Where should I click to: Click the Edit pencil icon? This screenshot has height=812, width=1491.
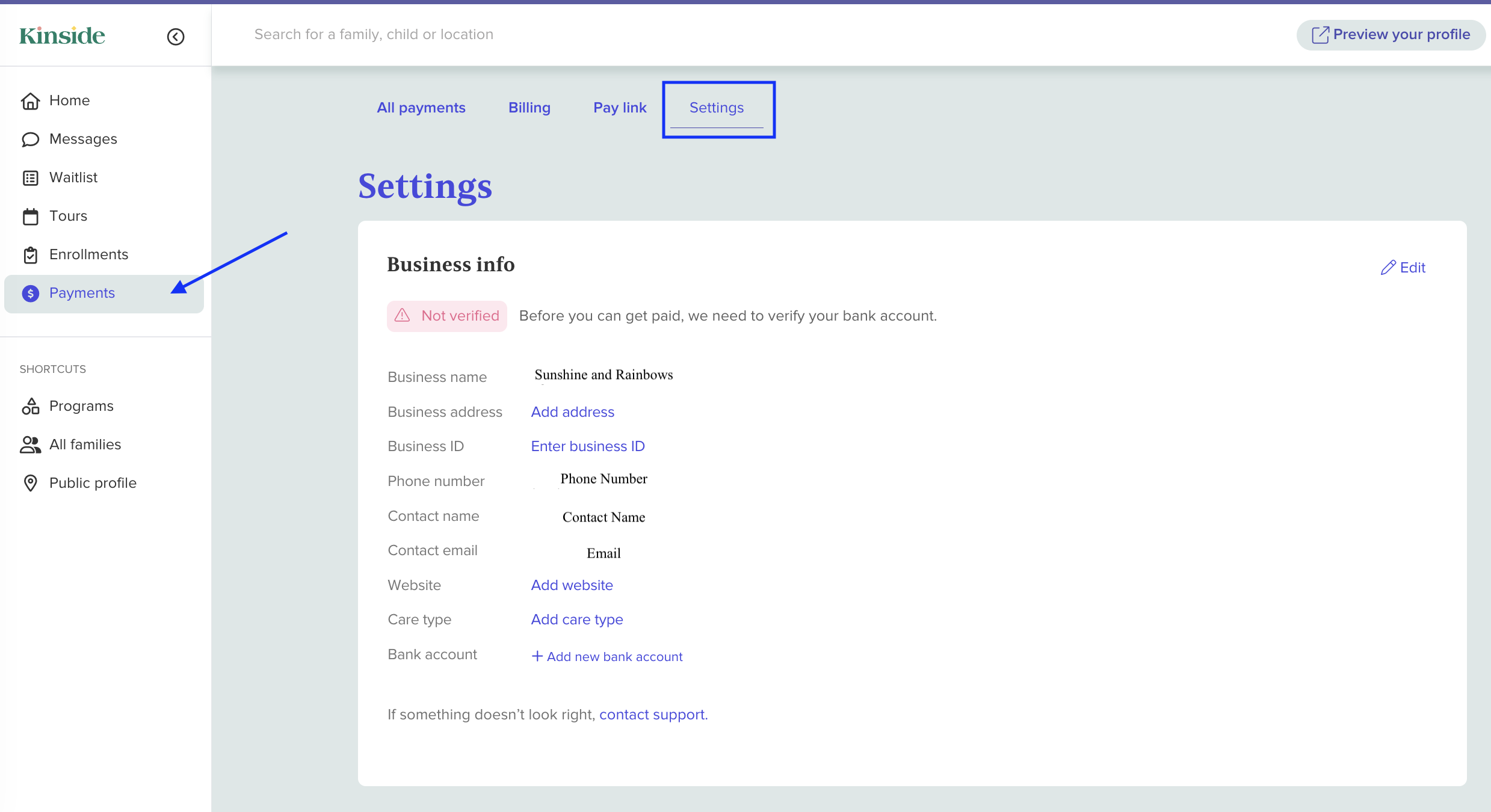point(1388,268)
